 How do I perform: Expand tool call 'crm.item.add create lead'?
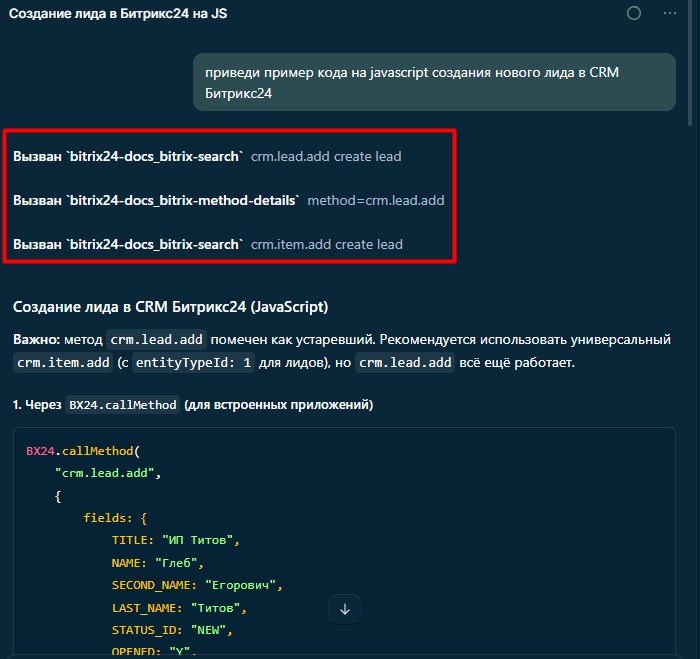(x=208, y=245)
